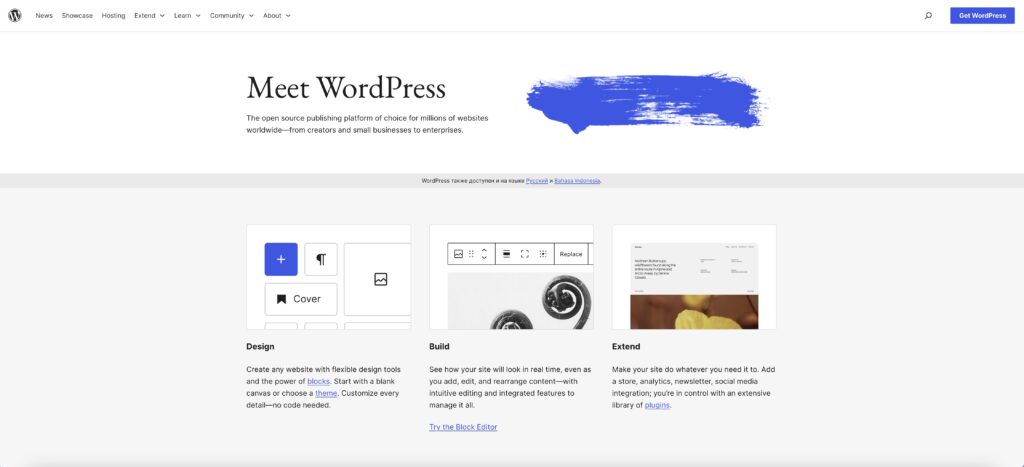Click the Cover block button

301,299
